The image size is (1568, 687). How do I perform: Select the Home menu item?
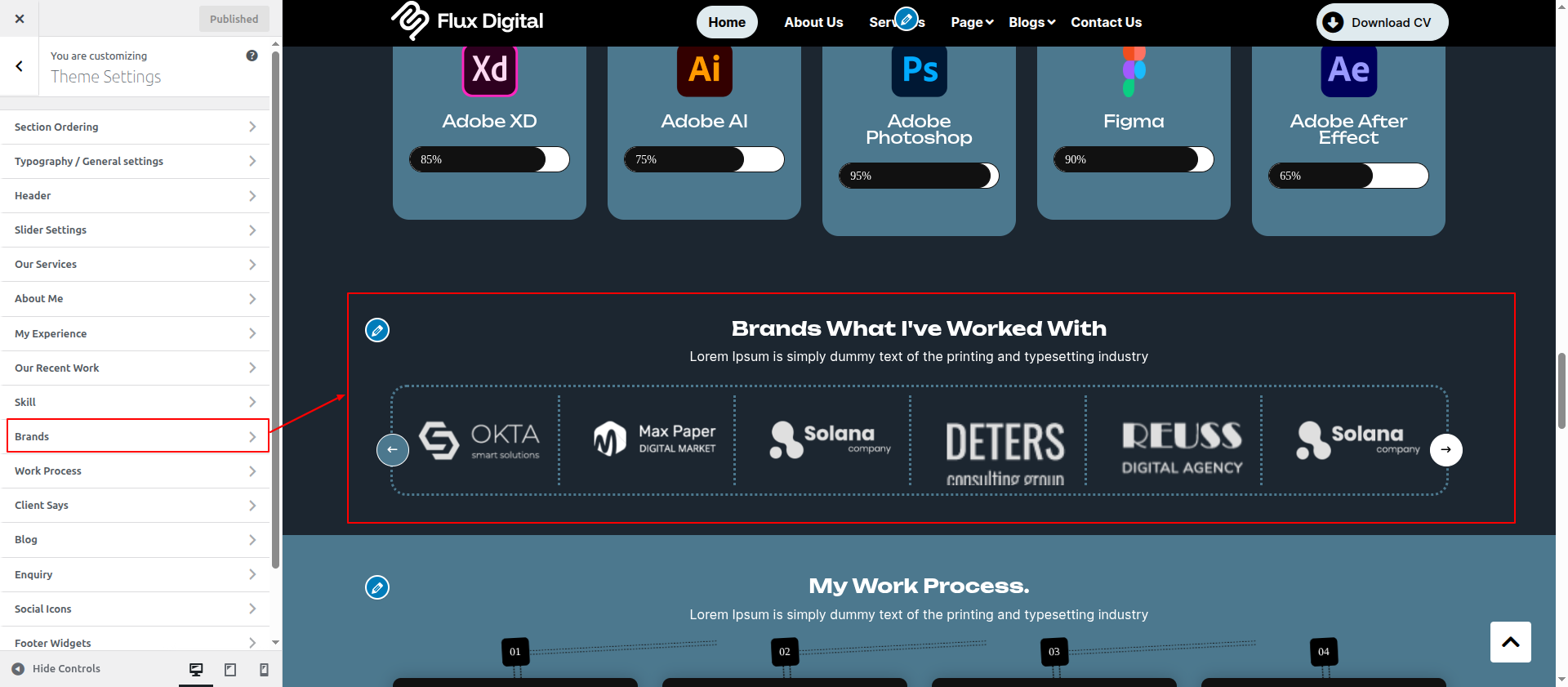727,22
